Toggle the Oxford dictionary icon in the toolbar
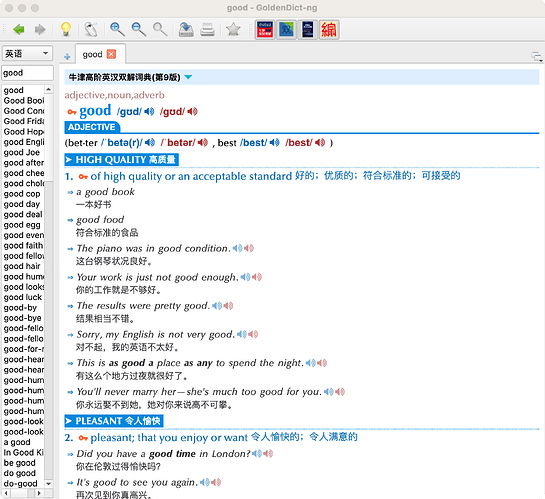The image size is (545, 499). click(x=265, y=30)
